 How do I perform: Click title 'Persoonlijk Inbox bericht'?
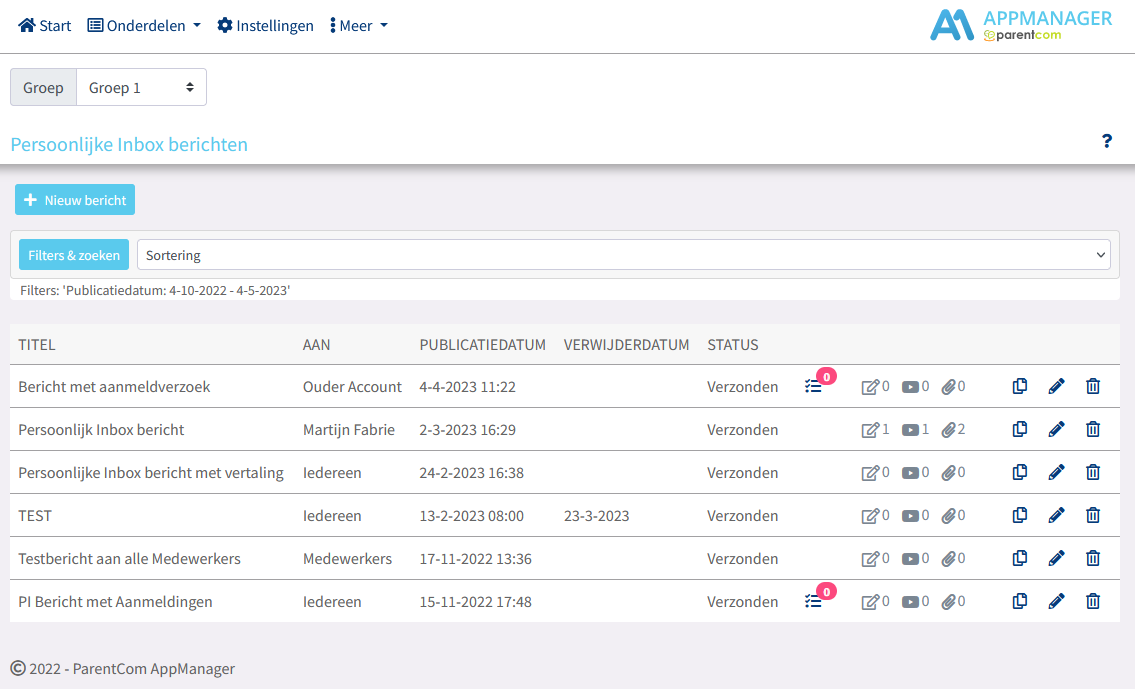coord(101,429)
